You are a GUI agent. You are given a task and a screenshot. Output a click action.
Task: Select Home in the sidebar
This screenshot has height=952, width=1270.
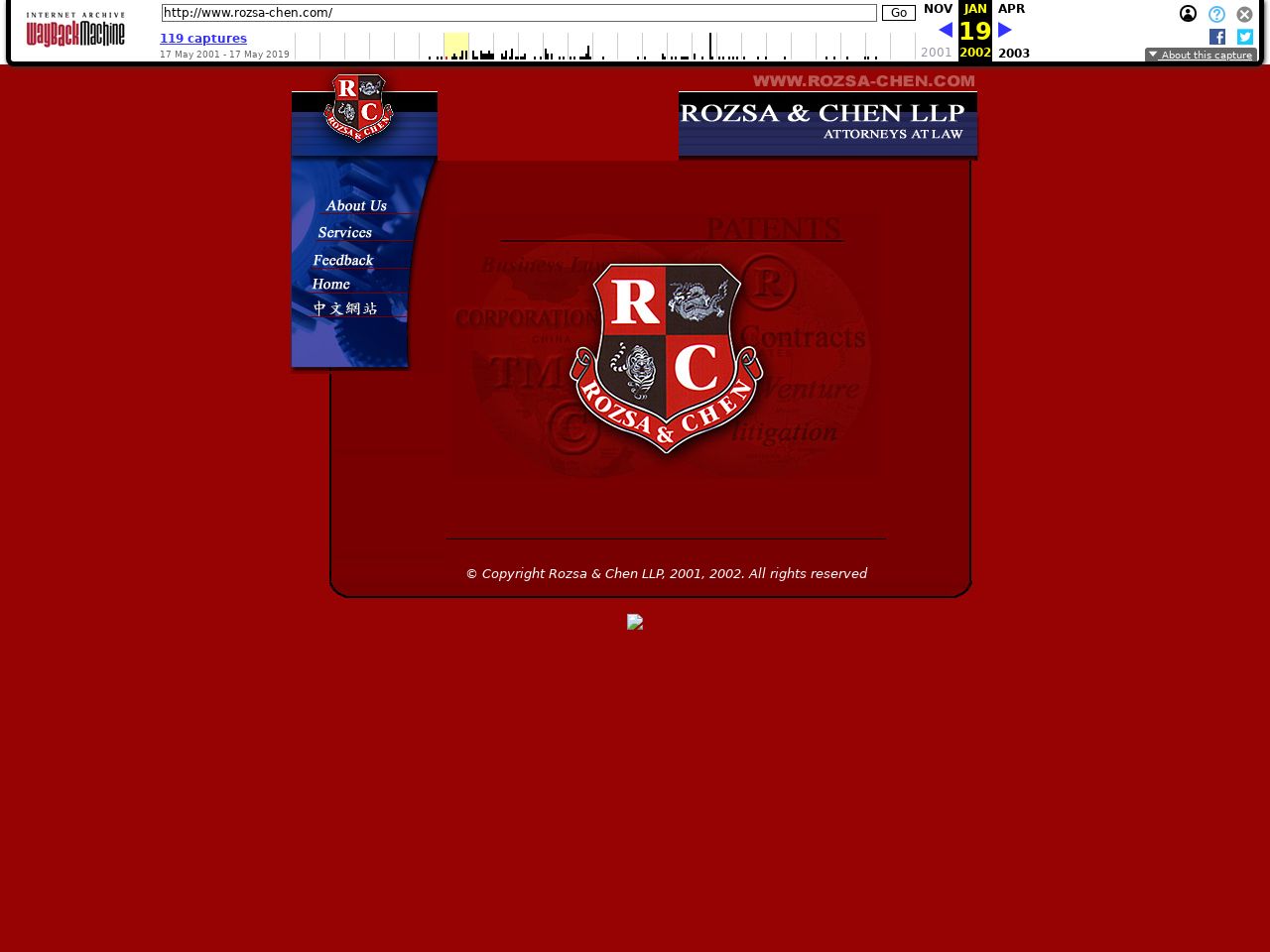click(x=330, y=285)
